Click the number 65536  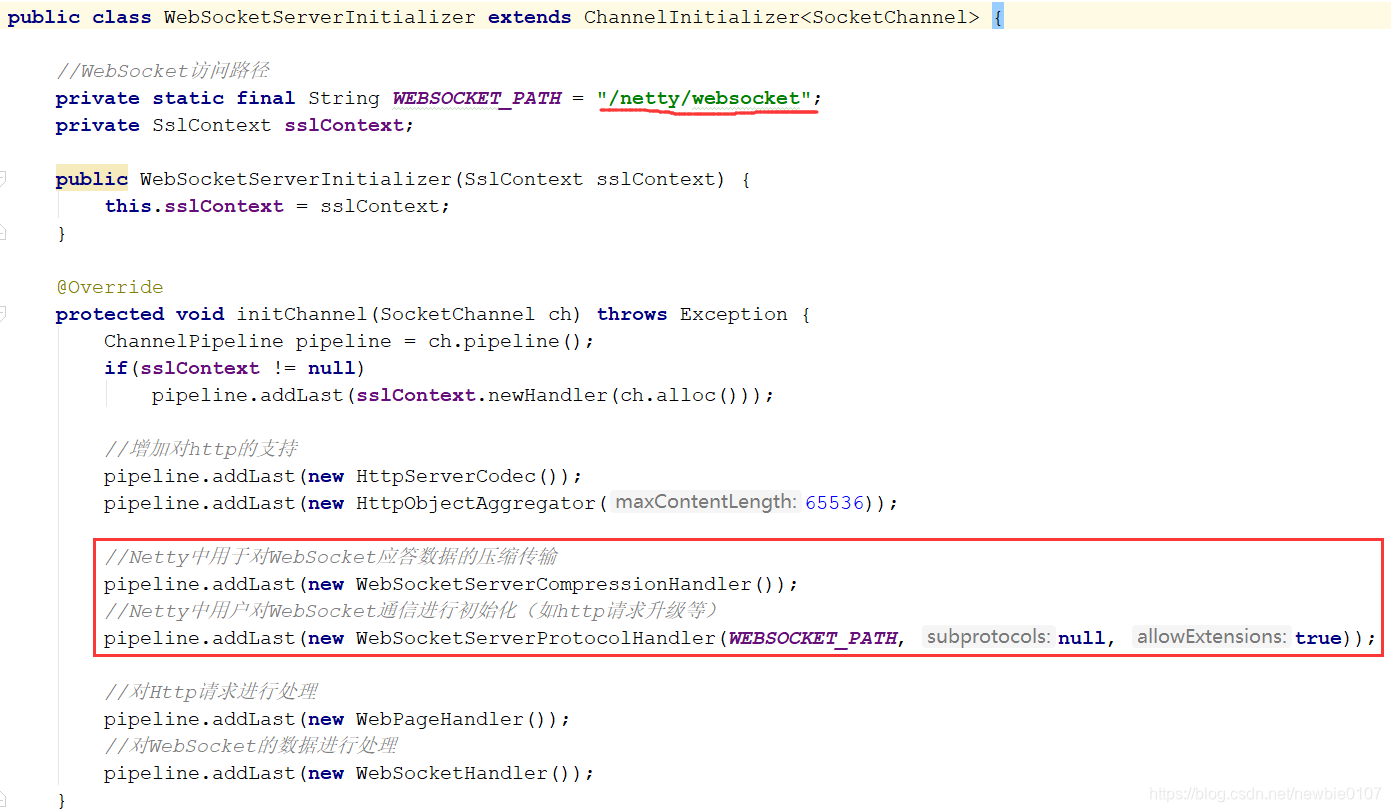tap(835, 503)
